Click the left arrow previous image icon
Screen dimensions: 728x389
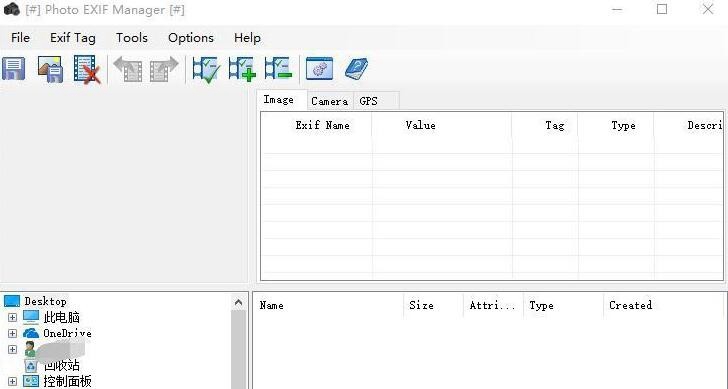(x=128, y=69)
